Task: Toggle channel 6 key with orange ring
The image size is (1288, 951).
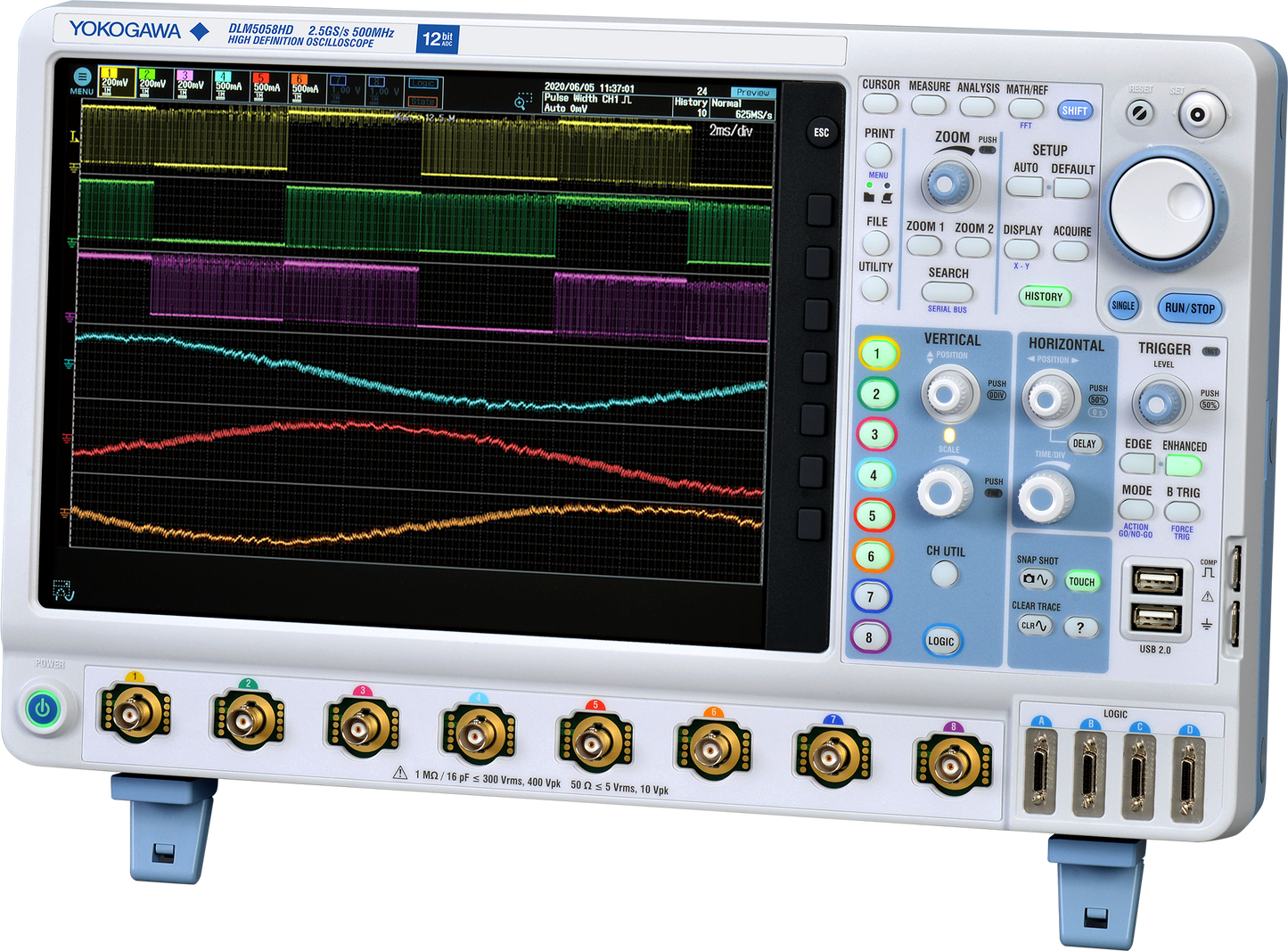Action: coord(872,556)
